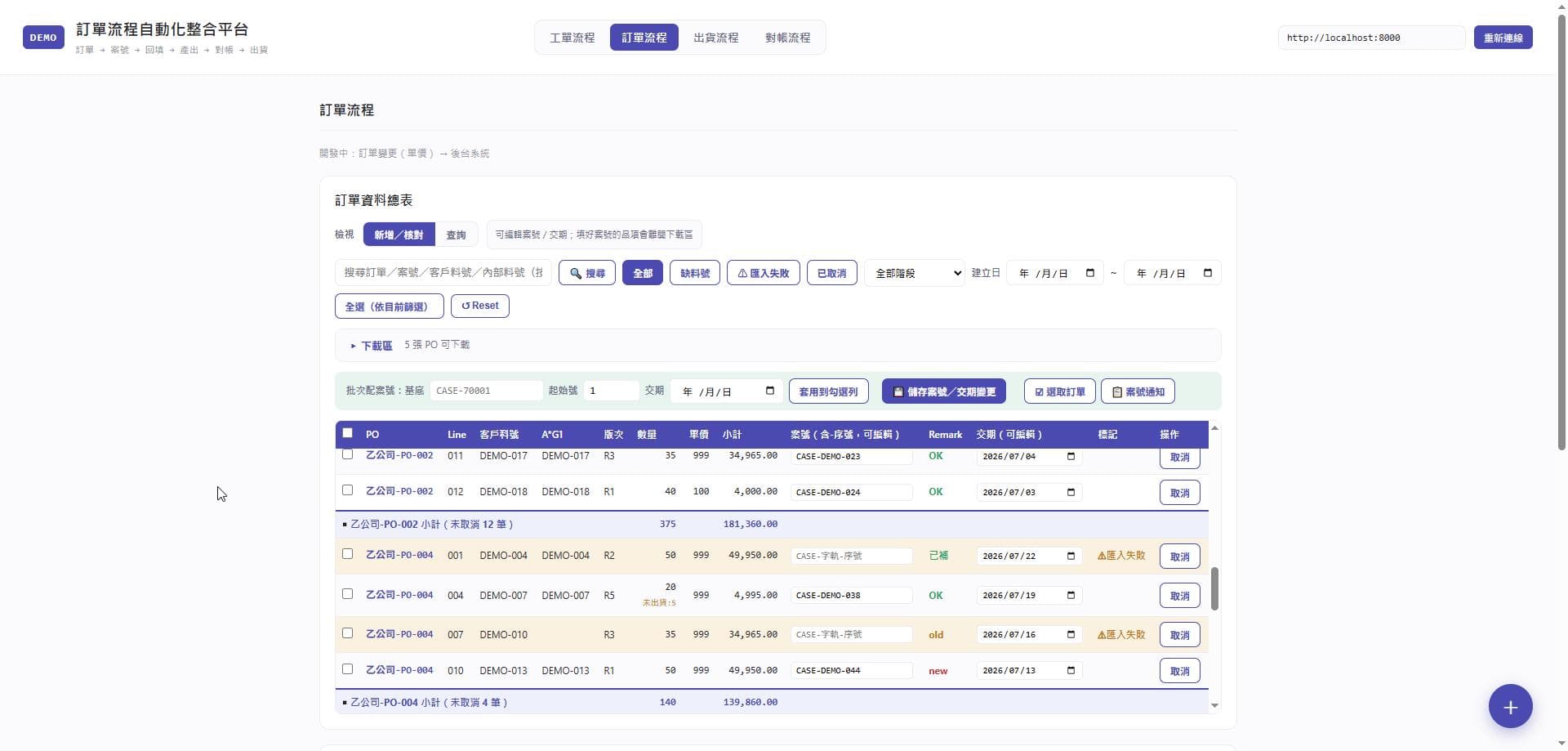Viewport: 1568px width, 751px height.
Task: Open calendar icon for date 2026/07/03
Action: coord(1071,492)
